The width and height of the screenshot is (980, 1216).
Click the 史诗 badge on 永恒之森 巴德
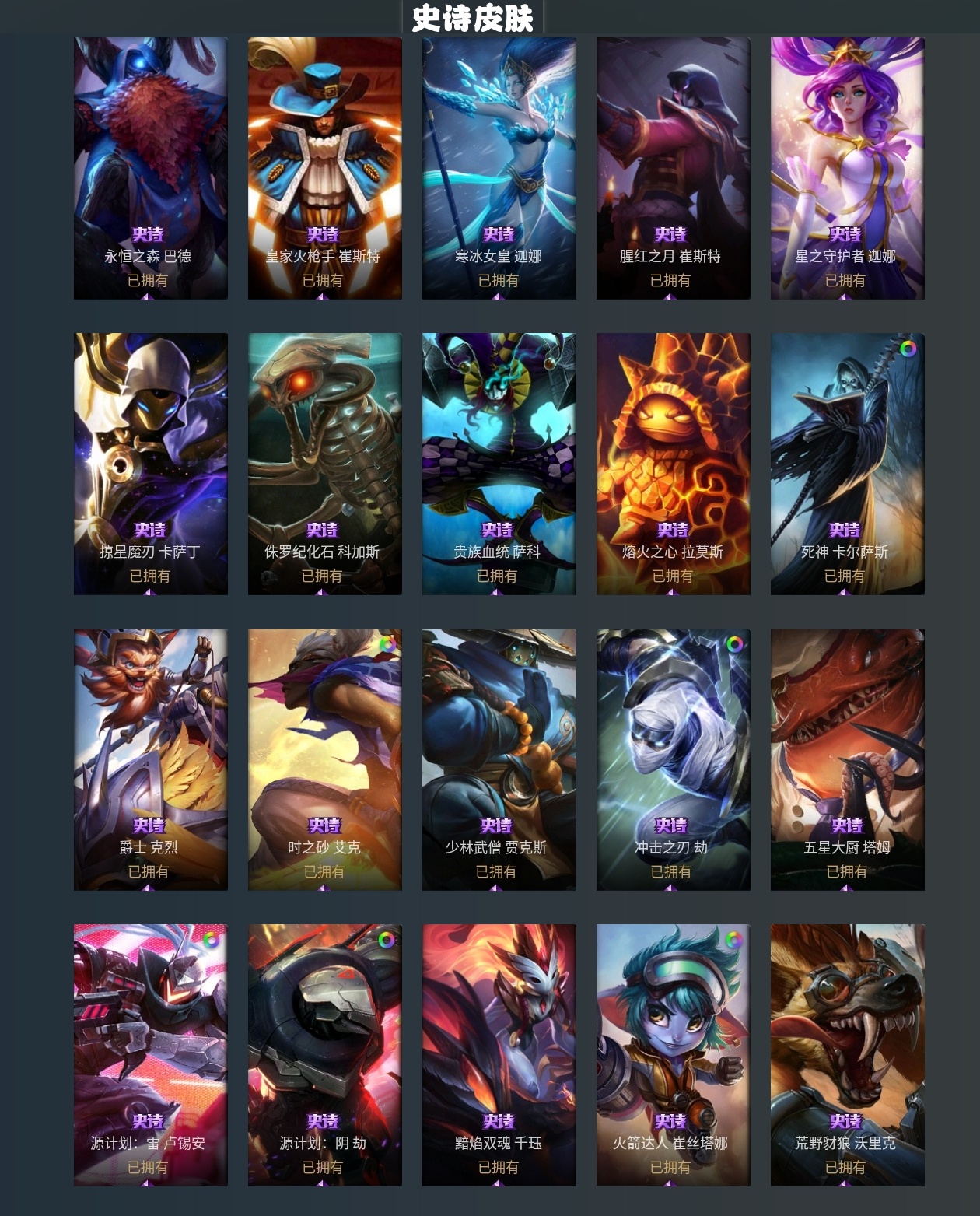(148, 234)
